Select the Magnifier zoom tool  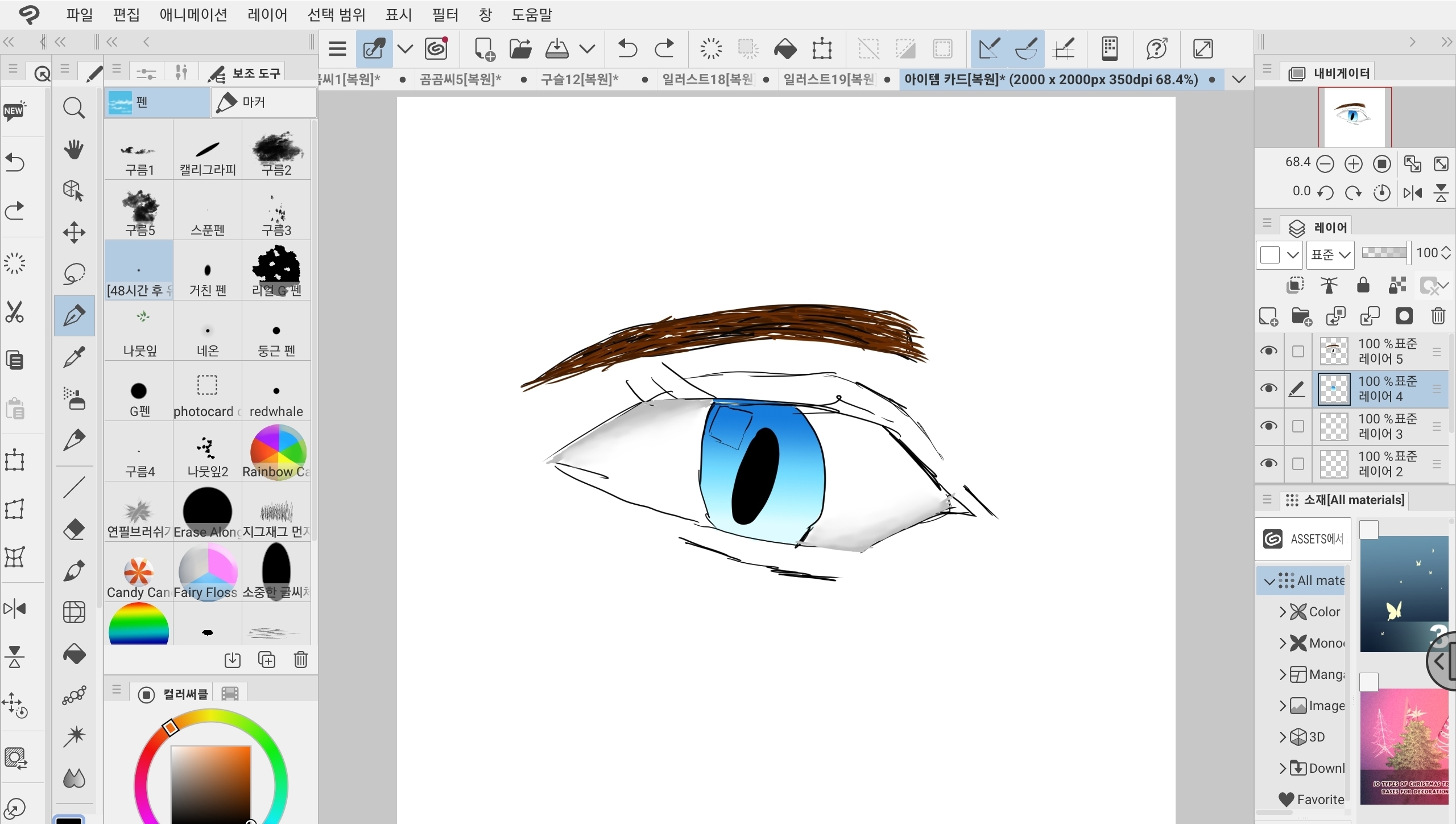(74, 107)
